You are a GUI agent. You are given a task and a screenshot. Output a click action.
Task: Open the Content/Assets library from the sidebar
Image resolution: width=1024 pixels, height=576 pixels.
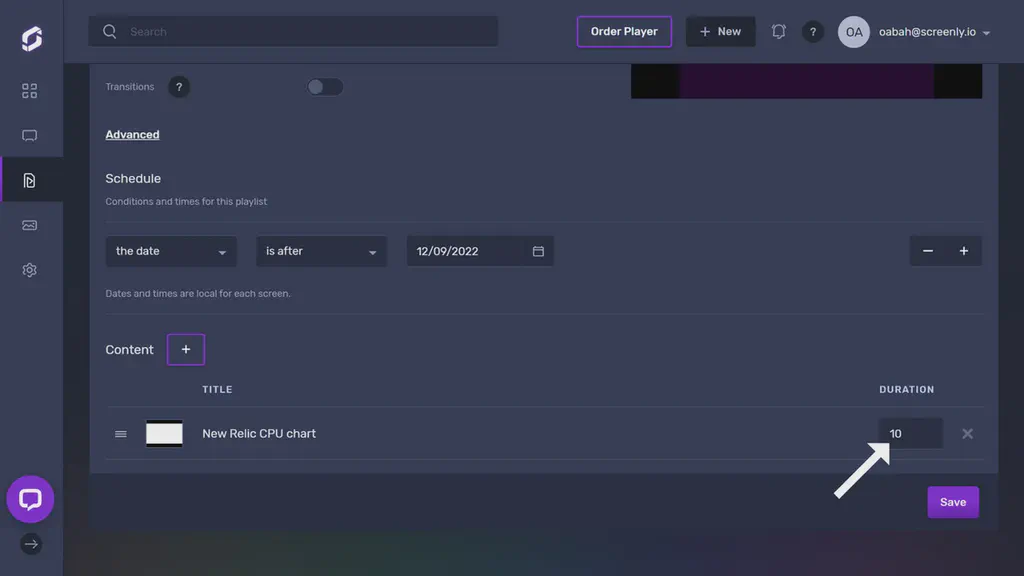click(x=29, y=225)
